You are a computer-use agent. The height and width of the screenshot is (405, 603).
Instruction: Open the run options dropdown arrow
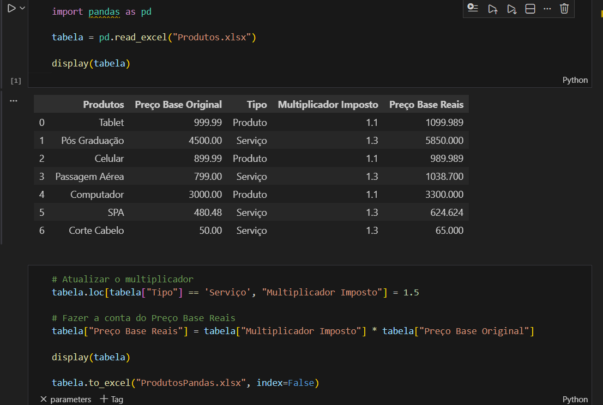tap(22, 8)
